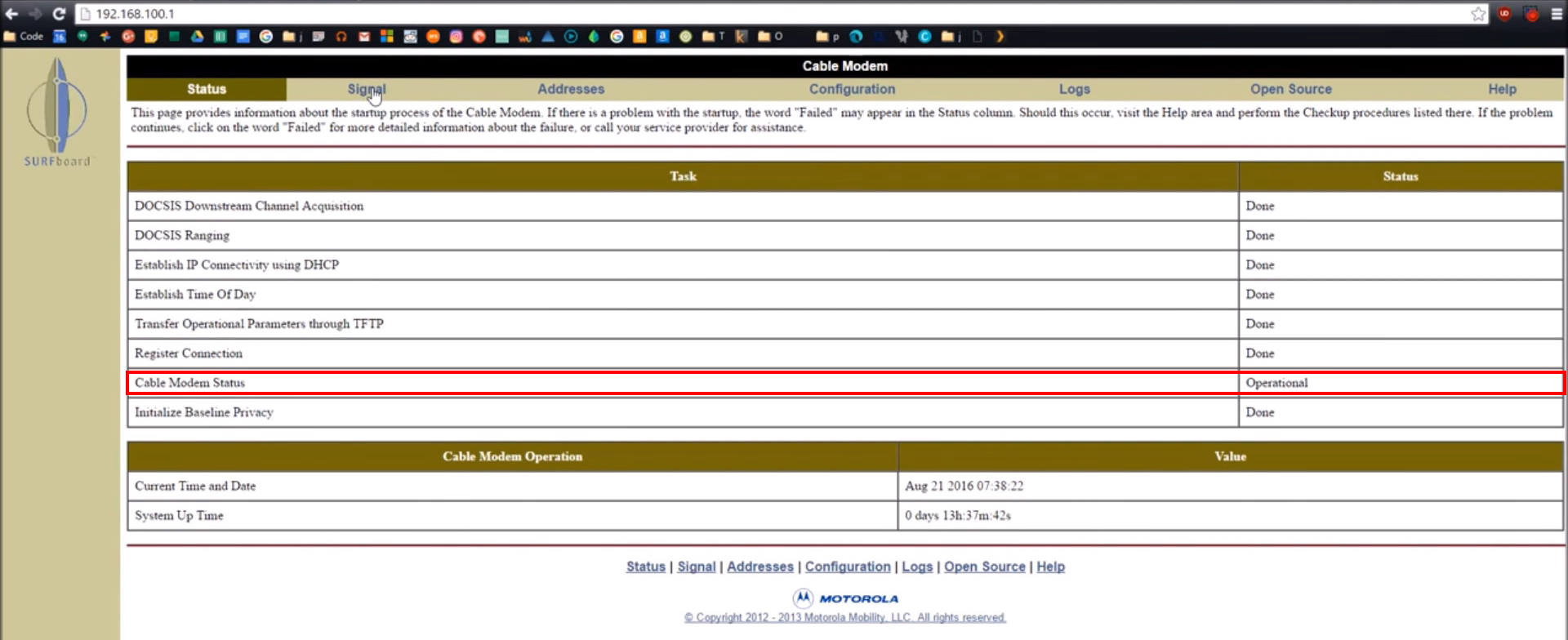Click the '0 days 13h:37m:42s' uptime value

[x=958, y=515]
